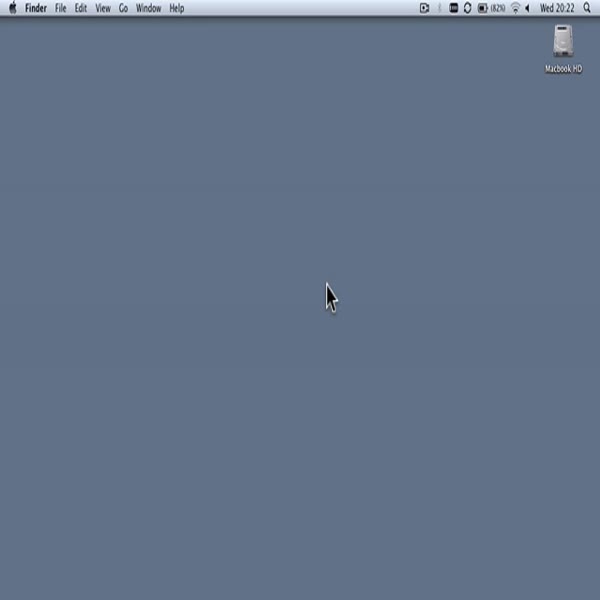
Task: Click the dark rectangular icon left of sync
Action: point(453,8)
